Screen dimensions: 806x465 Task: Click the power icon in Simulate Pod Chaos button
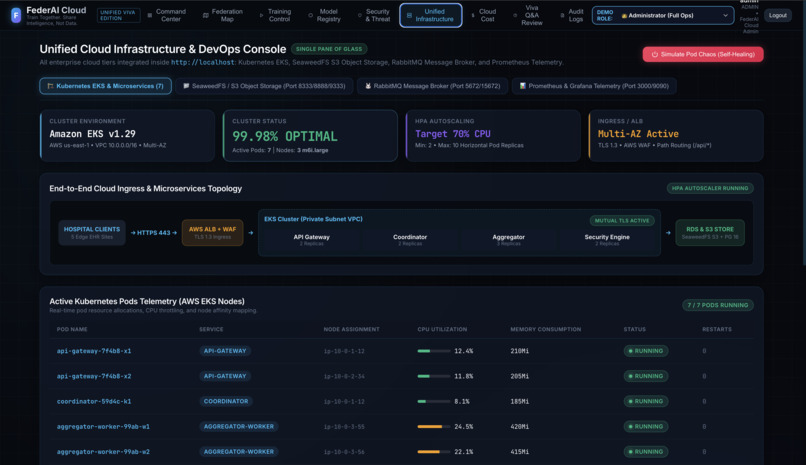pyautogui.click(x=654, y=54)
